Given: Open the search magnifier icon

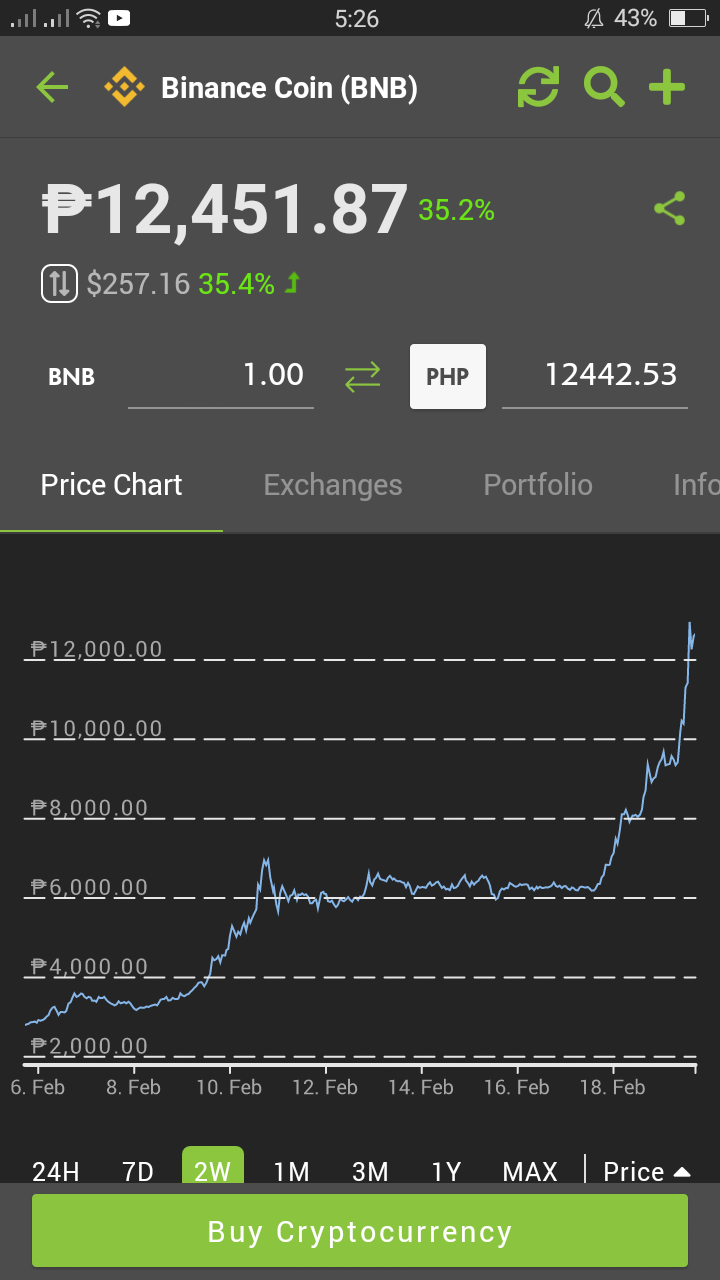Looking at the screenshot, I should (x=604, y=88).
